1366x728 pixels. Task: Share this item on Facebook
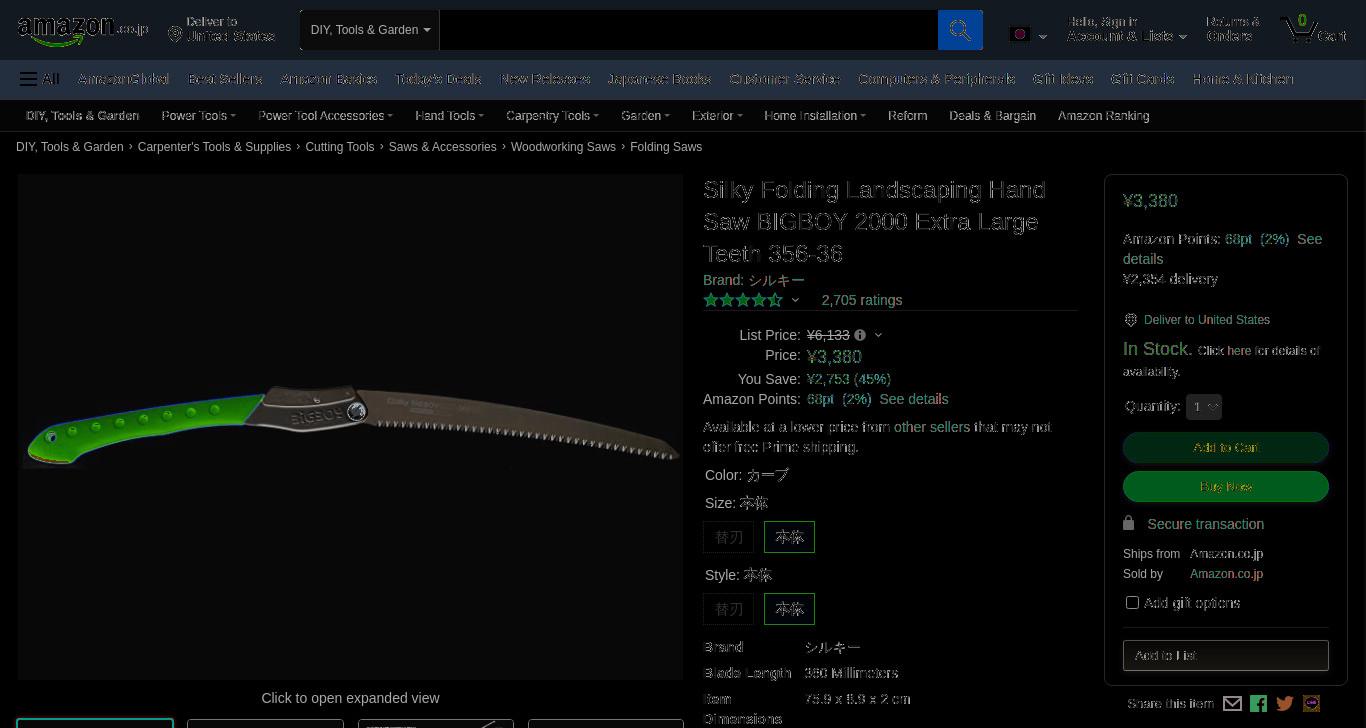(x=1258, y=704)
